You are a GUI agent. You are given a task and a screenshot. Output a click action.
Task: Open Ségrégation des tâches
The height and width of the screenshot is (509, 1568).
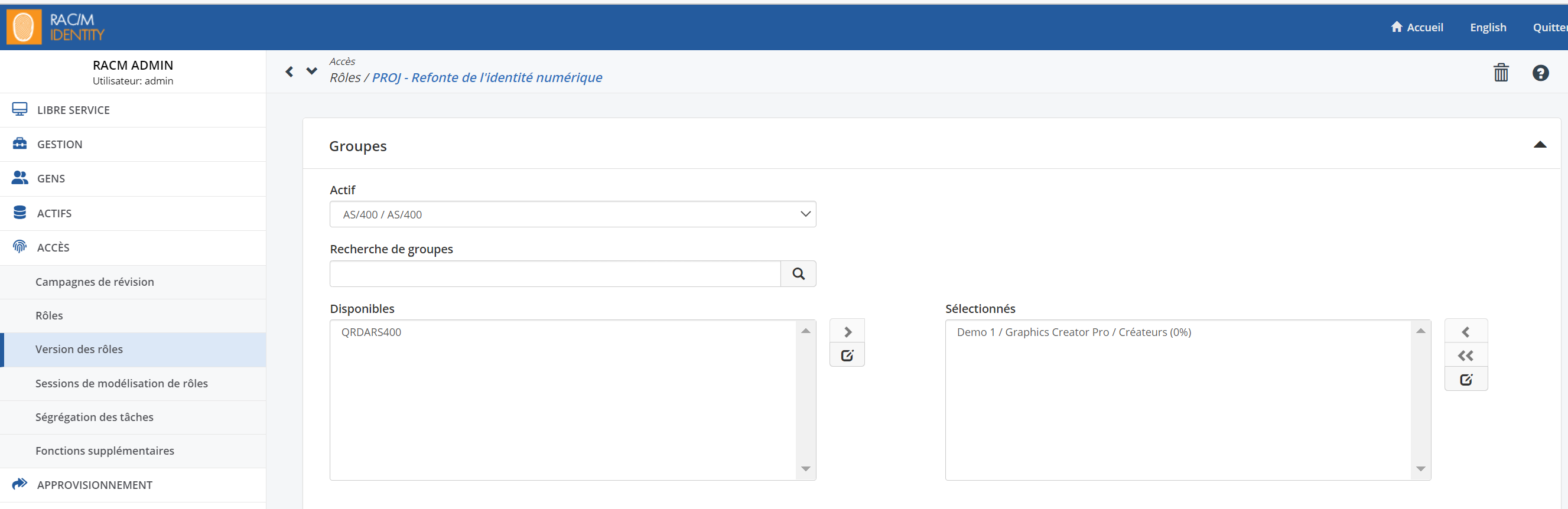point(133,417)
